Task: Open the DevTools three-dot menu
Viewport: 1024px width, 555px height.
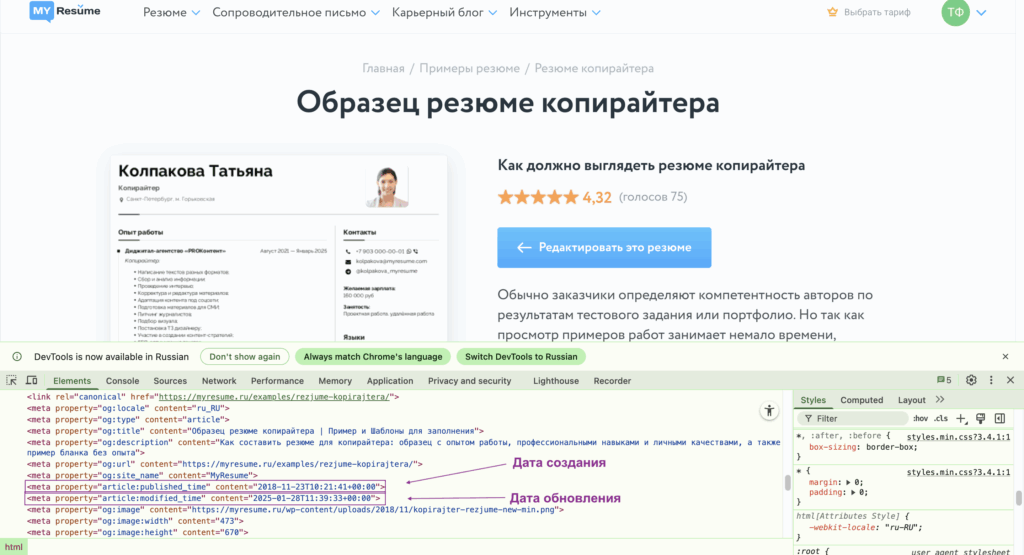Action: click(991, 380)
